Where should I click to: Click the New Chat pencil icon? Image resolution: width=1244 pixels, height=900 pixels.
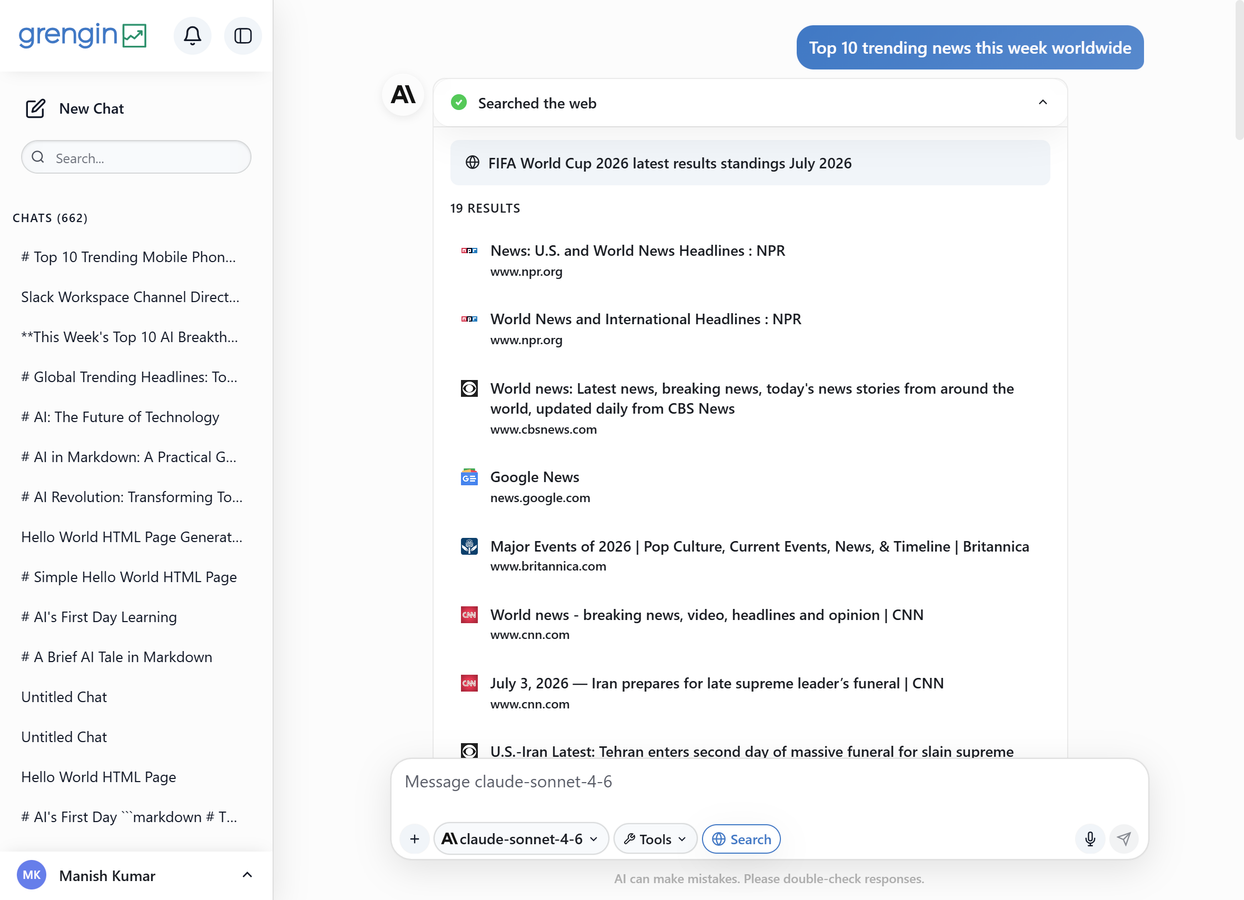[x=35, y=108]
